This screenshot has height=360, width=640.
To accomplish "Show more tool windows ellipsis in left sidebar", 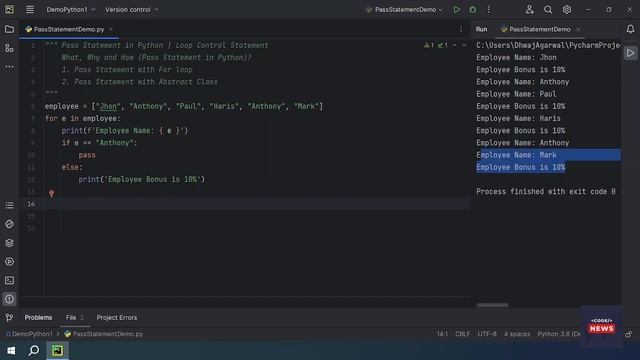I will [9, 67].
